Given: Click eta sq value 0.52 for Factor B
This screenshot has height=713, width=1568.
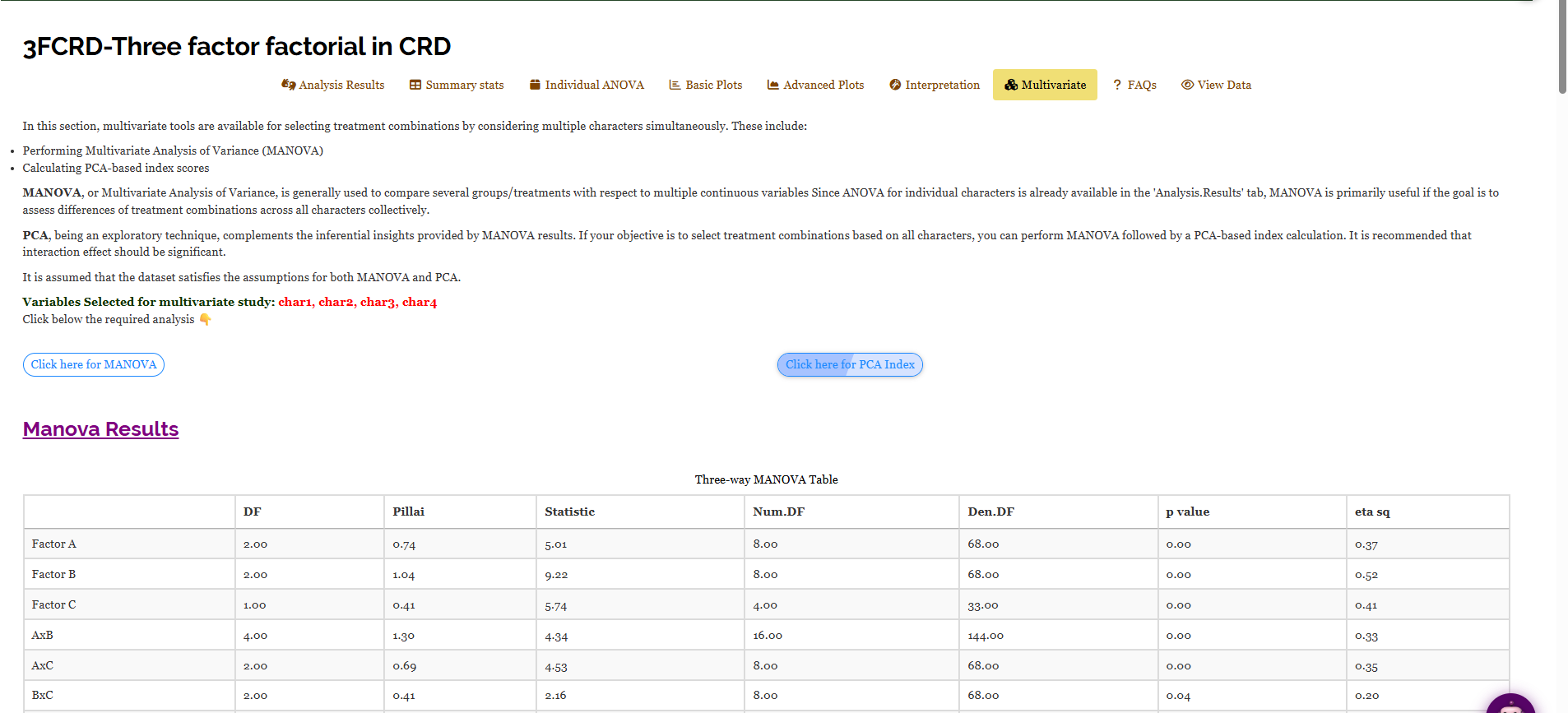Looking at the screenshot, I should tap(1366, 575).
